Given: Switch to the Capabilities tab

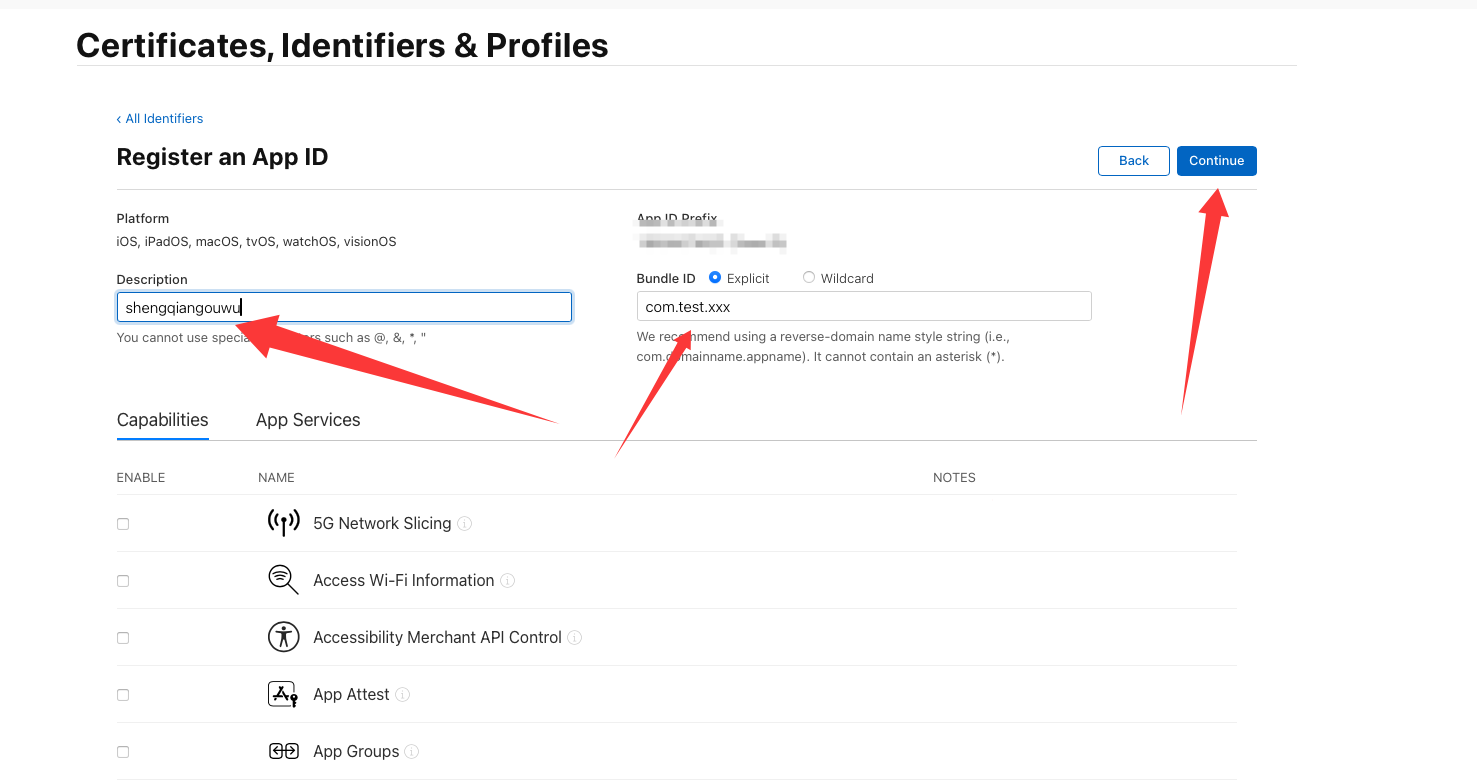Looking at the screenshot, I should (x=163, y=420).
